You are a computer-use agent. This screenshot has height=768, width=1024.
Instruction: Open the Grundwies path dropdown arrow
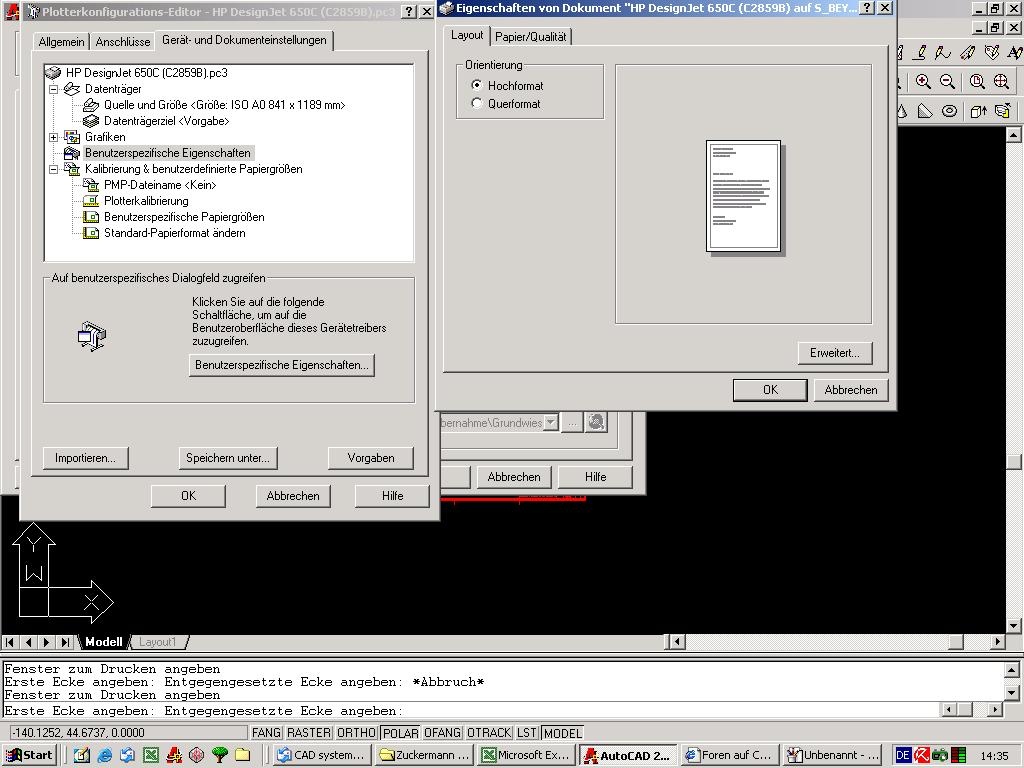tap(551, 423)
